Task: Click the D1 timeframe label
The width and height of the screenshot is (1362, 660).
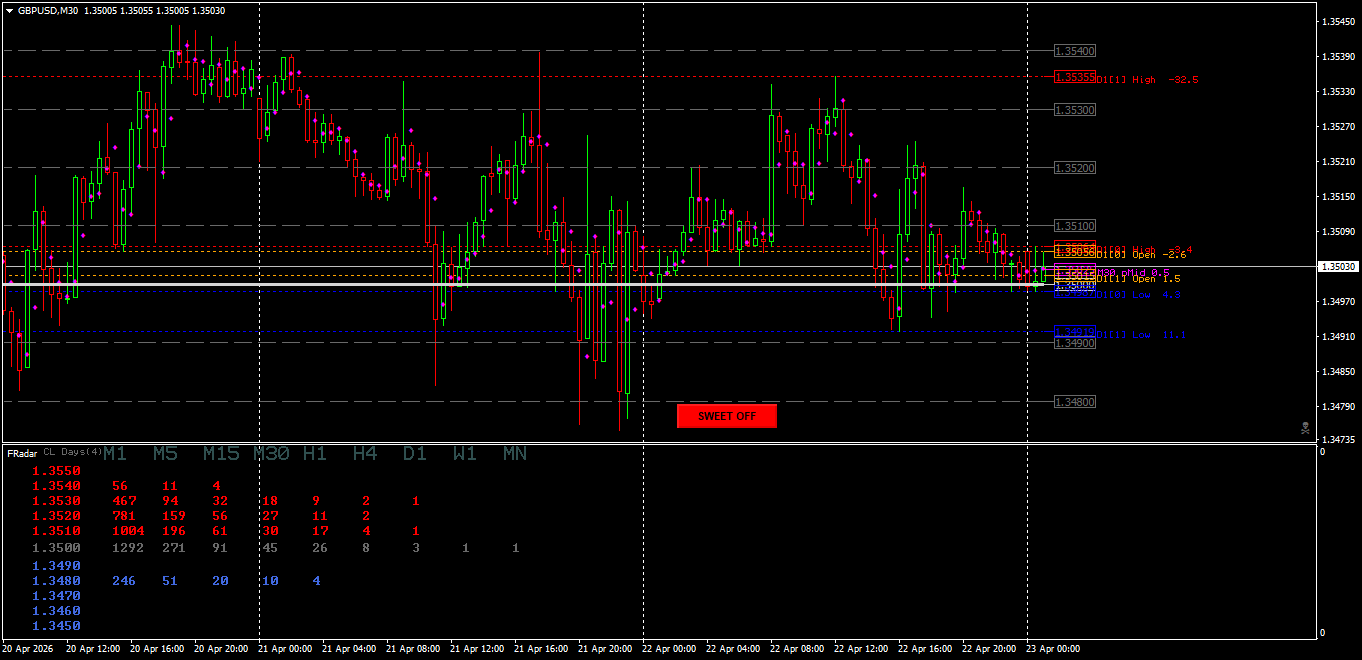Action: [x=415, y=454]
